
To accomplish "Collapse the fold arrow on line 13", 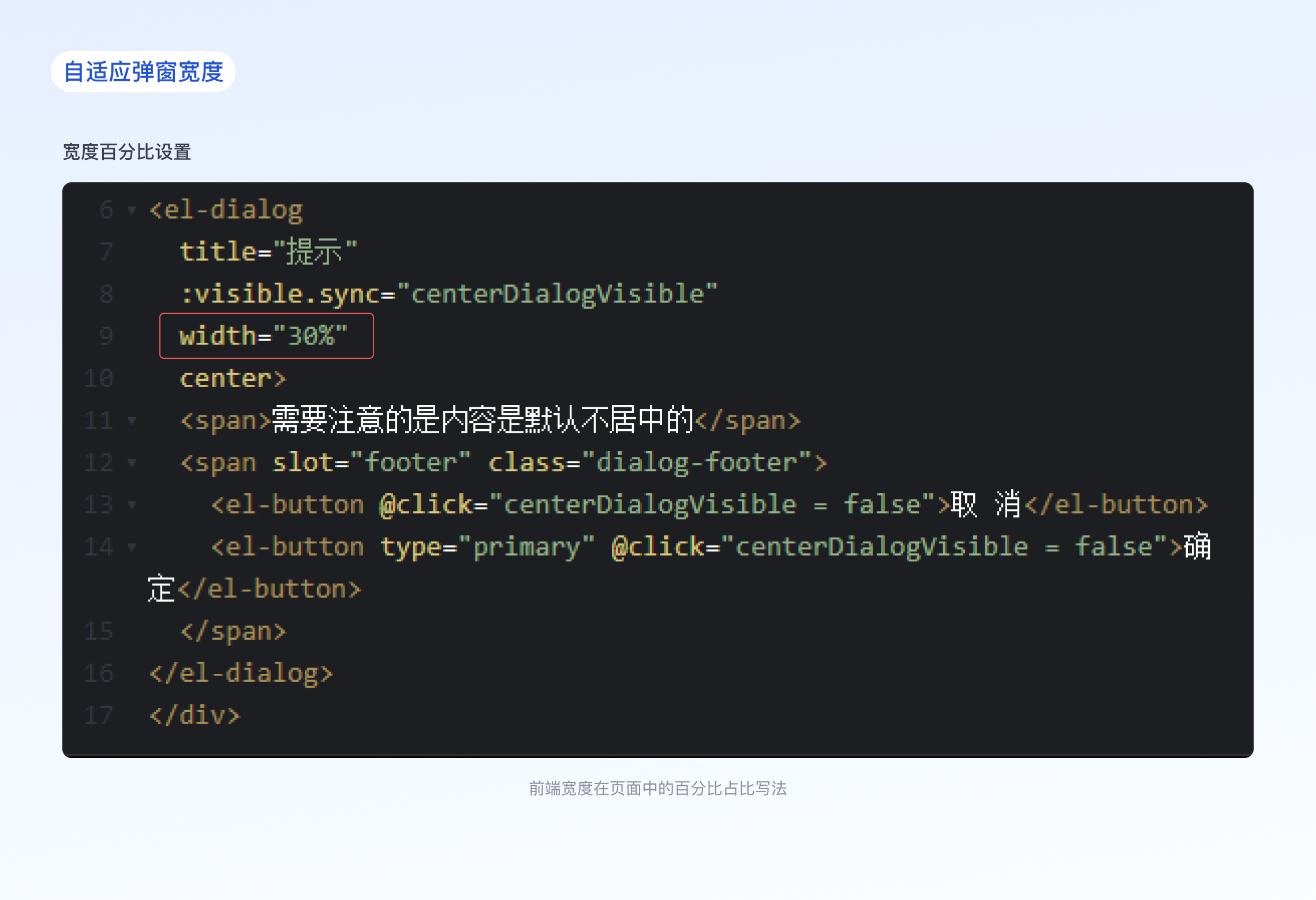I will tap(132, 505).
